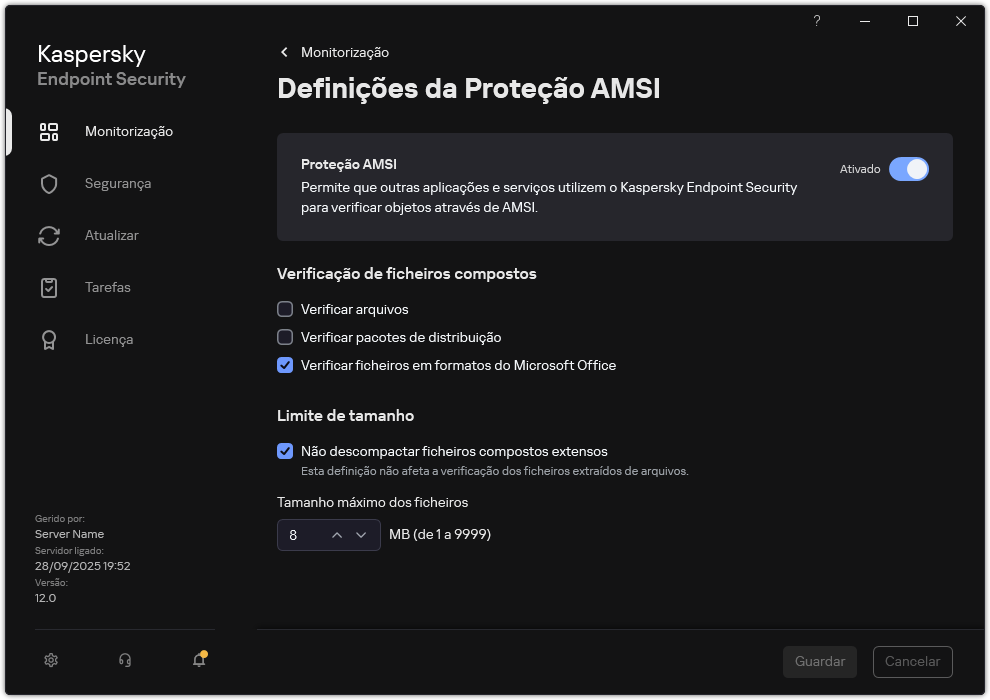
Task: Open help with the question mark icon
Action: click(x=816, y=21)
